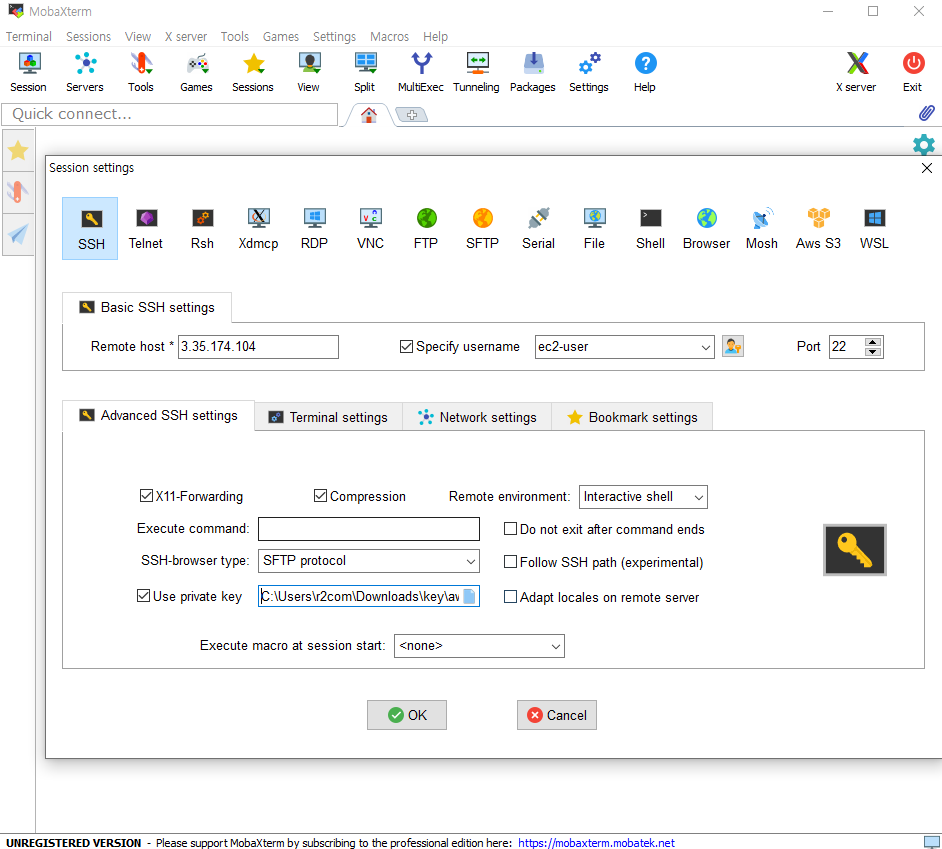The height and width of the screenshot is (849, 942).
Task: Open the credentials manager user icon
Action: (733, 347)
